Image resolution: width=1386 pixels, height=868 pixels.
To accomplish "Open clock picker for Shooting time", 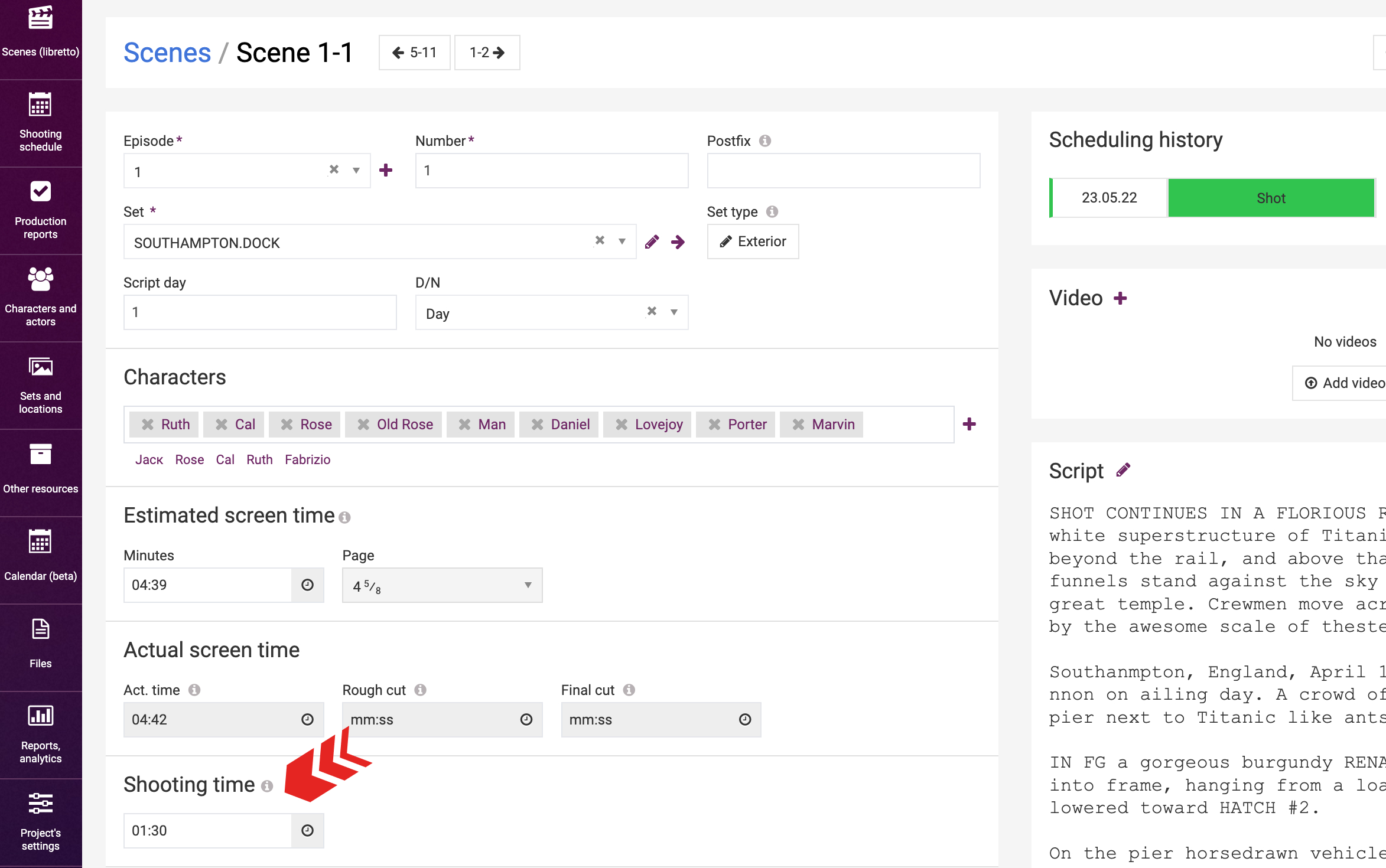I will pyautogui.click(x=307, y=830).
